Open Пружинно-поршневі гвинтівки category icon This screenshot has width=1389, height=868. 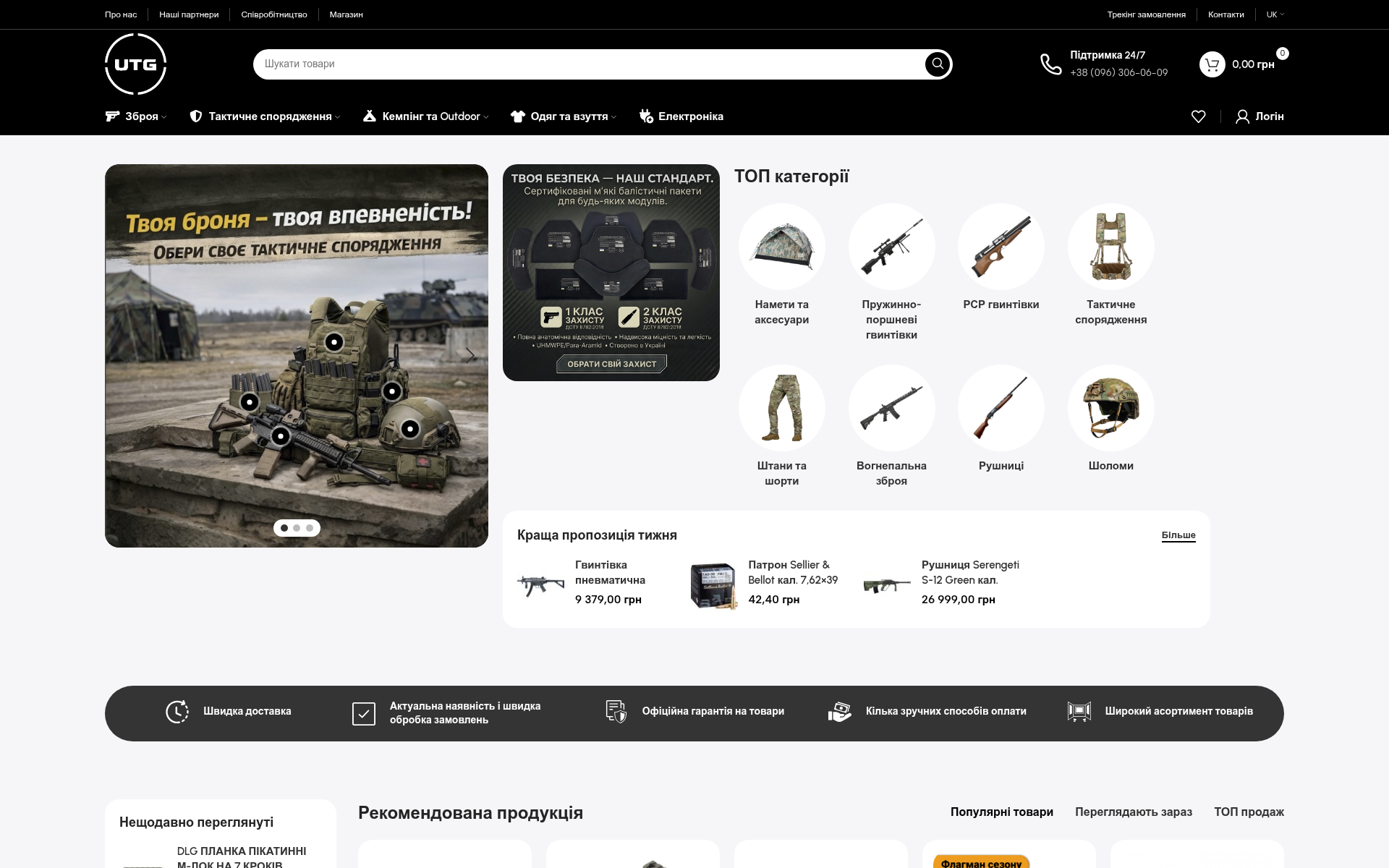(892, 247)
